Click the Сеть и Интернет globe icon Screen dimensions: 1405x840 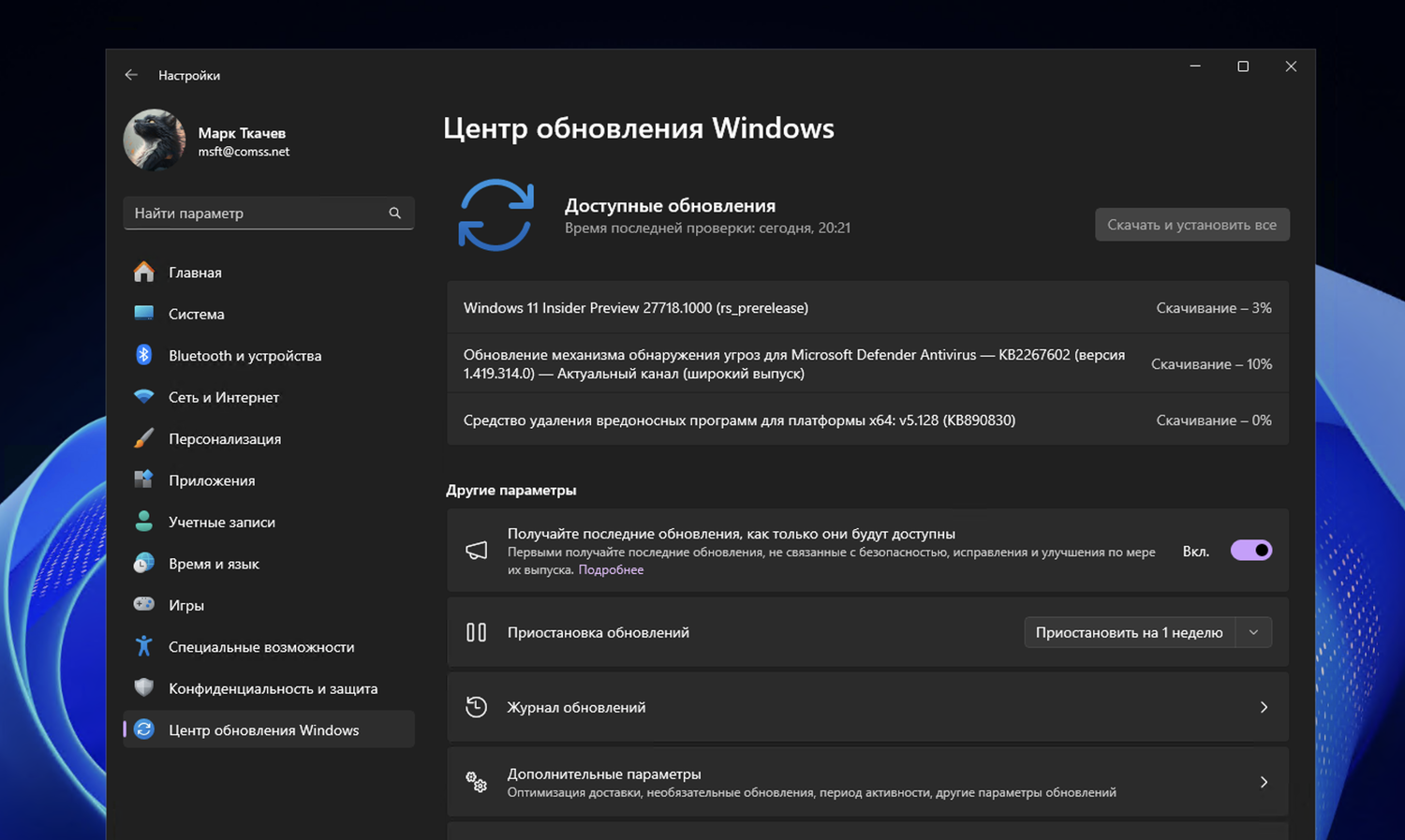point(144,397)
